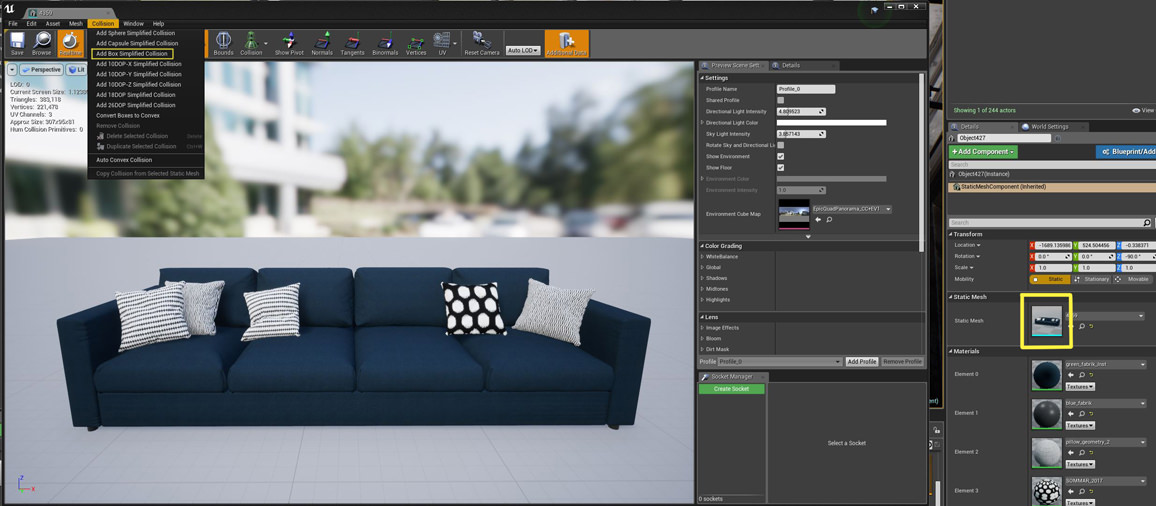Adjust the Directional Light Intensity value field
This screenshot has height=506, width=1156.
click(x=801, y=111)
